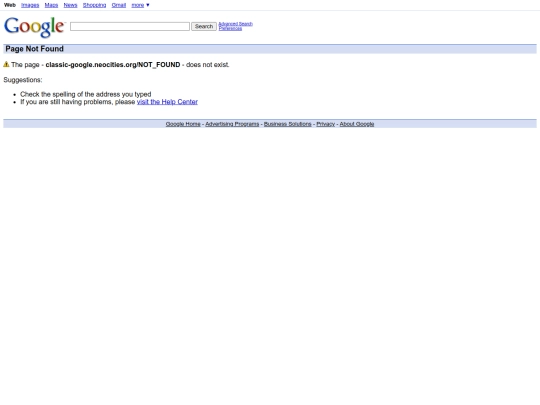Open Gmail from the top navigation
Image resolution: width=540 pixels, height=405 pixels.
119,5
